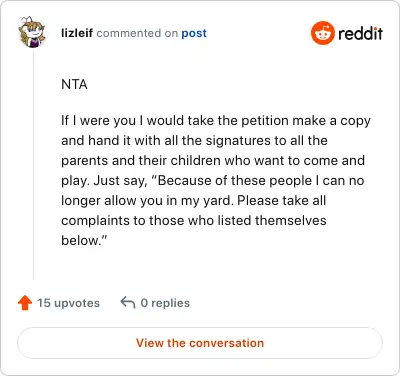This screenshot has width=400, height=376.
Task: Click the final word "below." in comment
Action: [x=84, y=240]
